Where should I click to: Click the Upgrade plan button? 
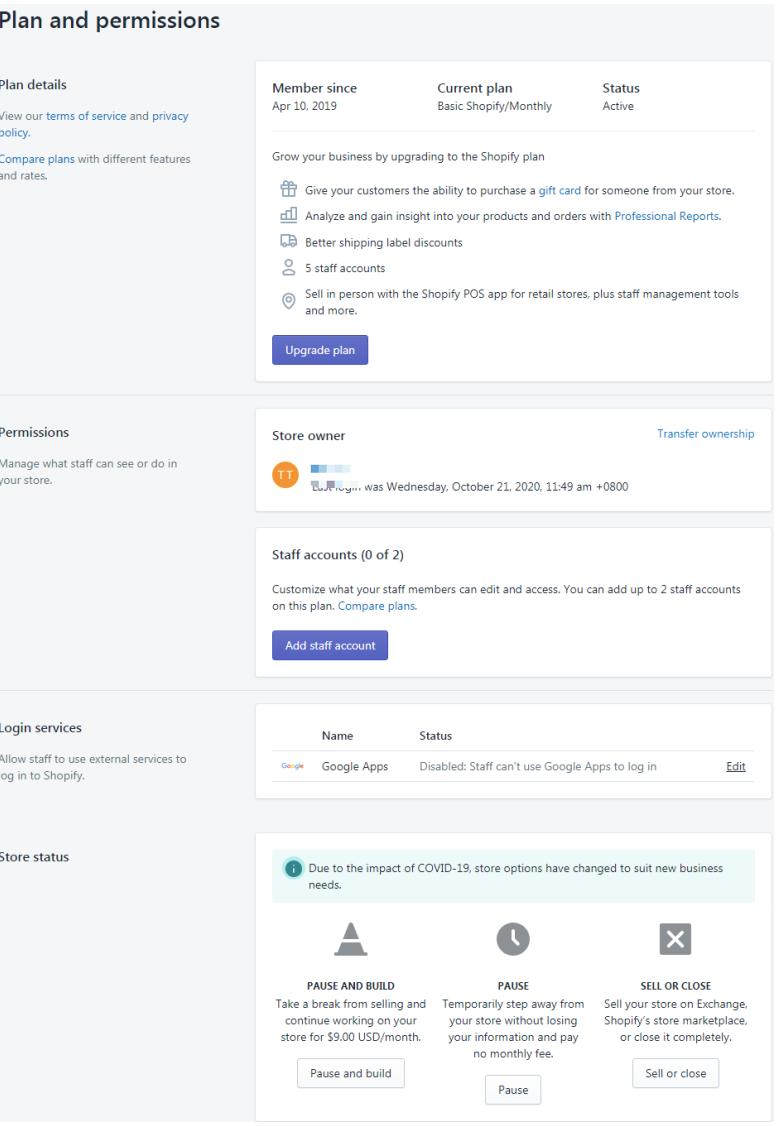pyautogui.click(x=320, y=350)
